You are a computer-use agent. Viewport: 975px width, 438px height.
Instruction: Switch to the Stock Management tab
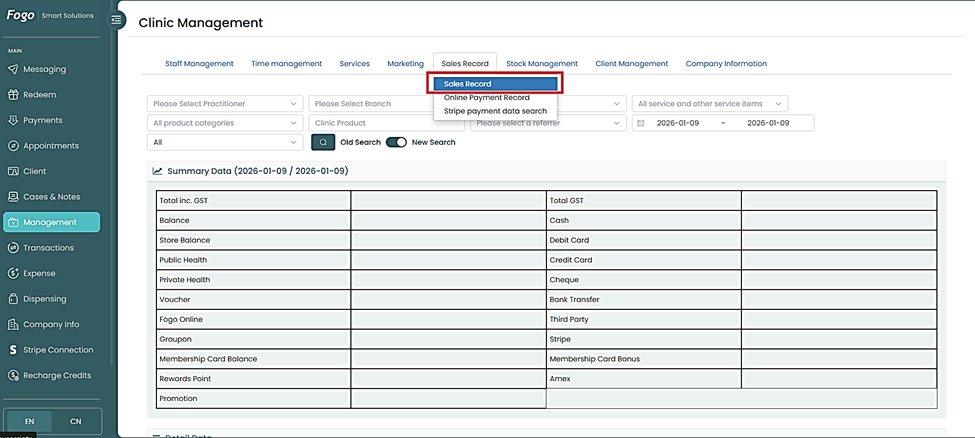541,64
